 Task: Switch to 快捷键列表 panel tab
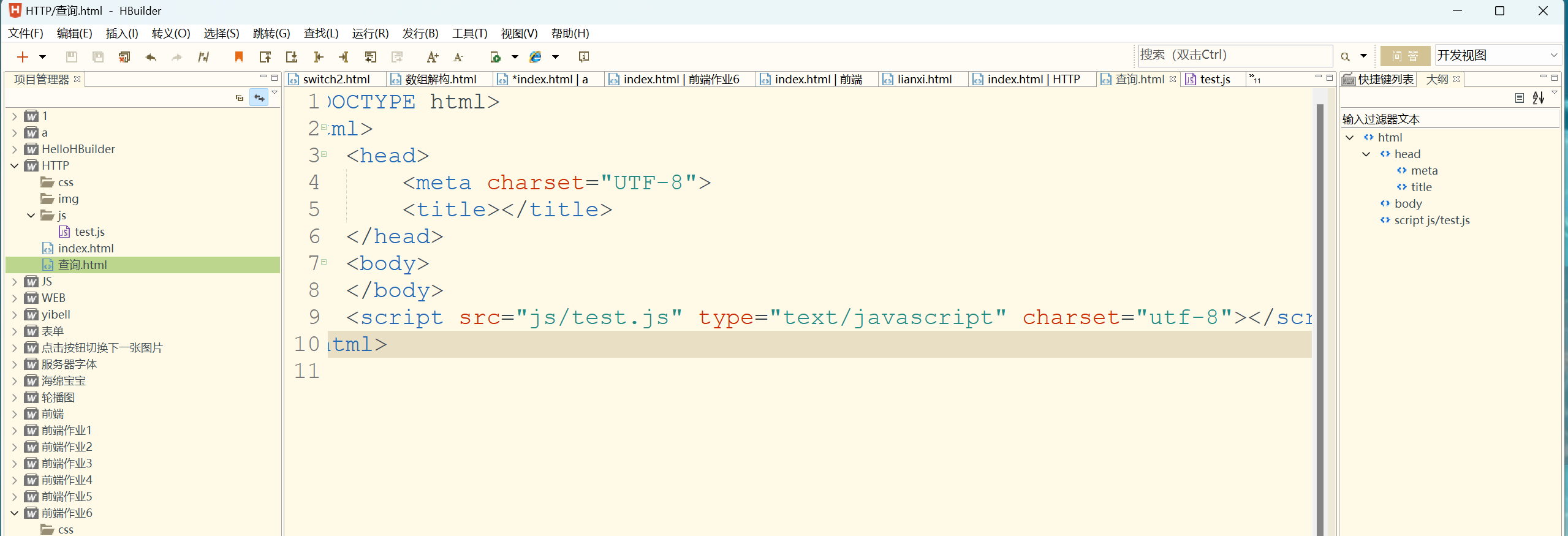1379,79
